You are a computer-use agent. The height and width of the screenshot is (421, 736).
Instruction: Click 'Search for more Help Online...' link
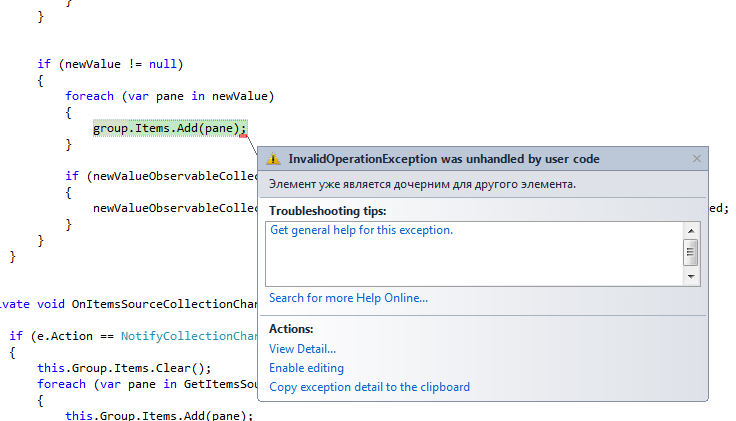(348, 298)
